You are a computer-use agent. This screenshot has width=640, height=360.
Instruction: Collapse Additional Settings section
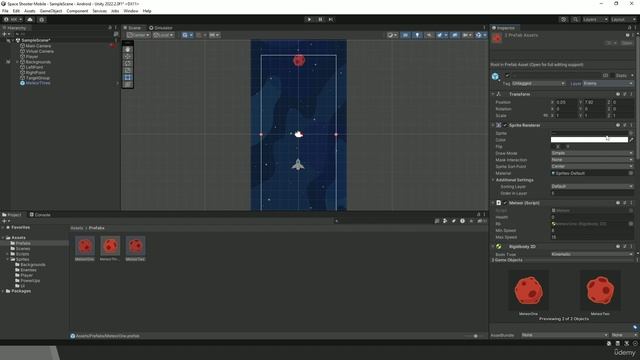[493, 180]
